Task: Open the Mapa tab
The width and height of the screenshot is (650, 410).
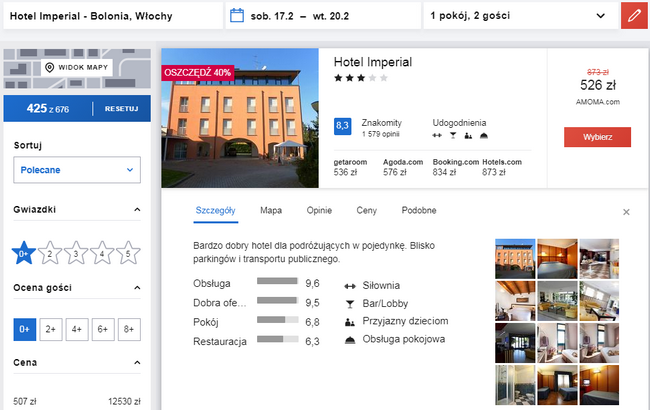Action: 271,211
